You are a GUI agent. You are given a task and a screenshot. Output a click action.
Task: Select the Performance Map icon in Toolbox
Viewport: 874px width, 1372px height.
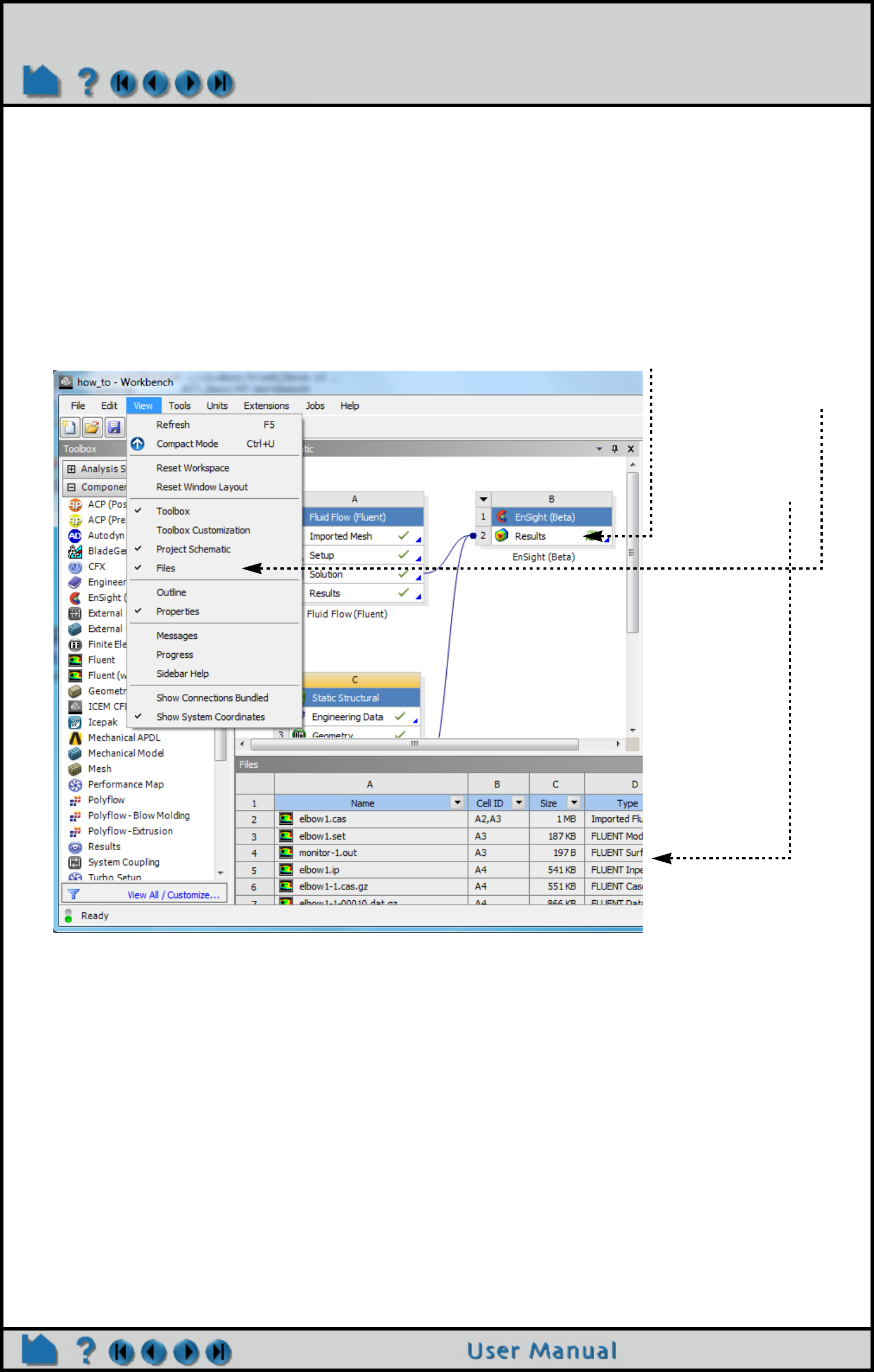click(75, 784)
